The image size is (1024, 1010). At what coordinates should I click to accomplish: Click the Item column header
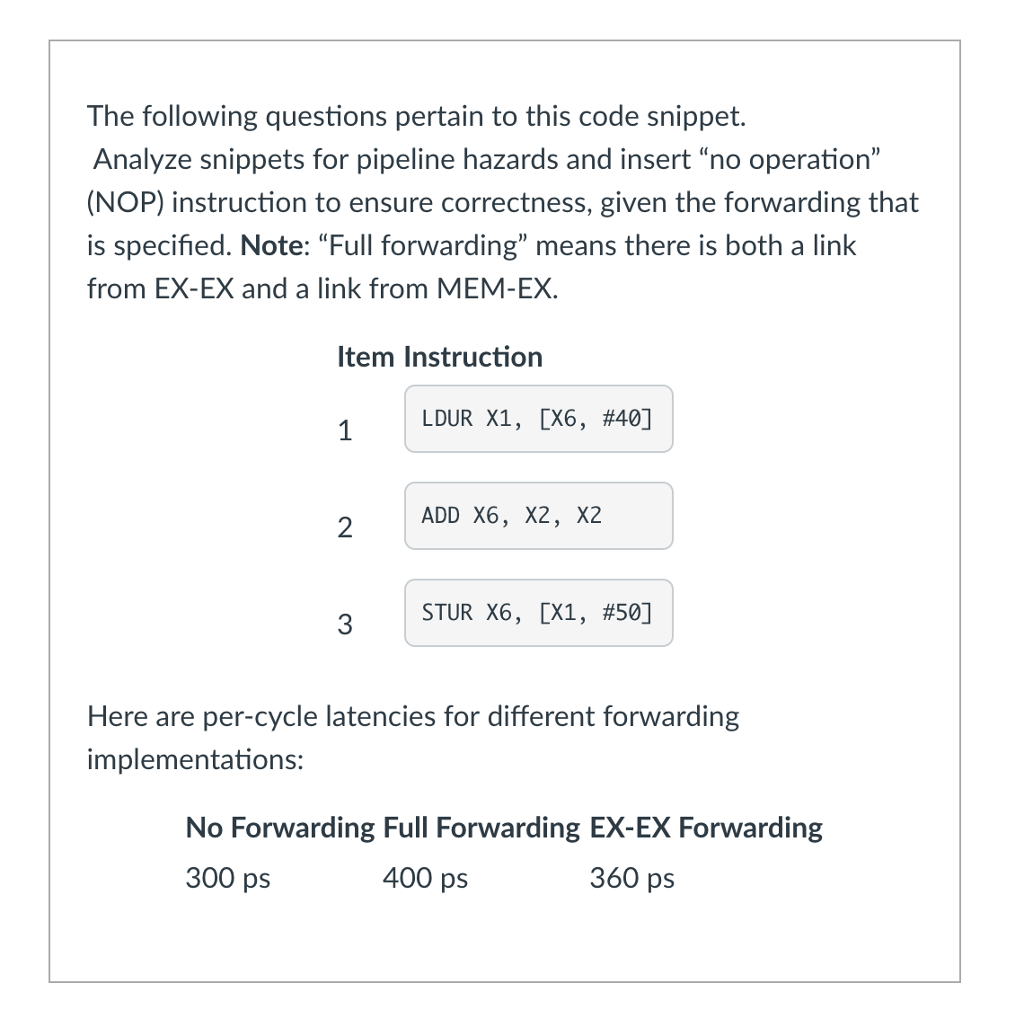pyautogui.click(x=366, y=357)
